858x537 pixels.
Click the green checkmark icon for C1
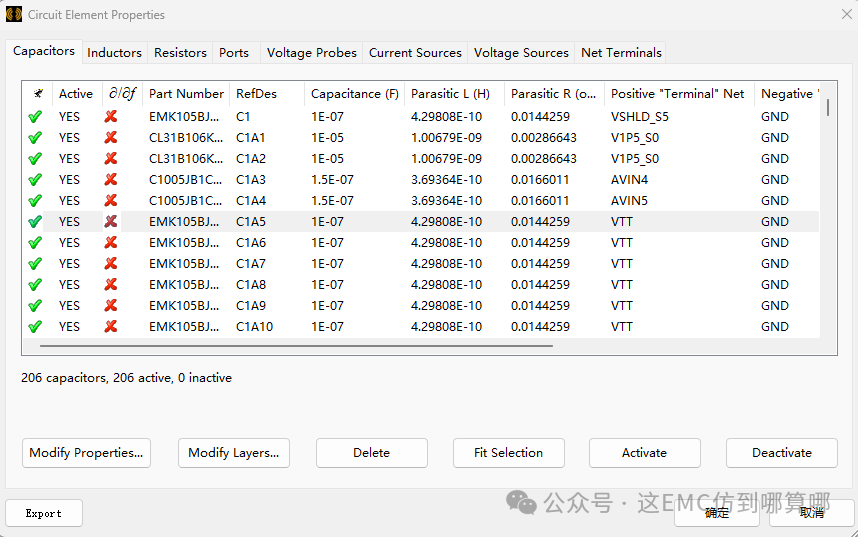35,117
